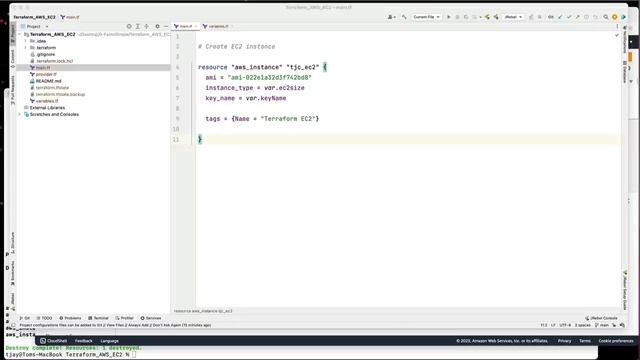
Task: Open the Current File run configuration dropdown
Action: tap(426, 17)
